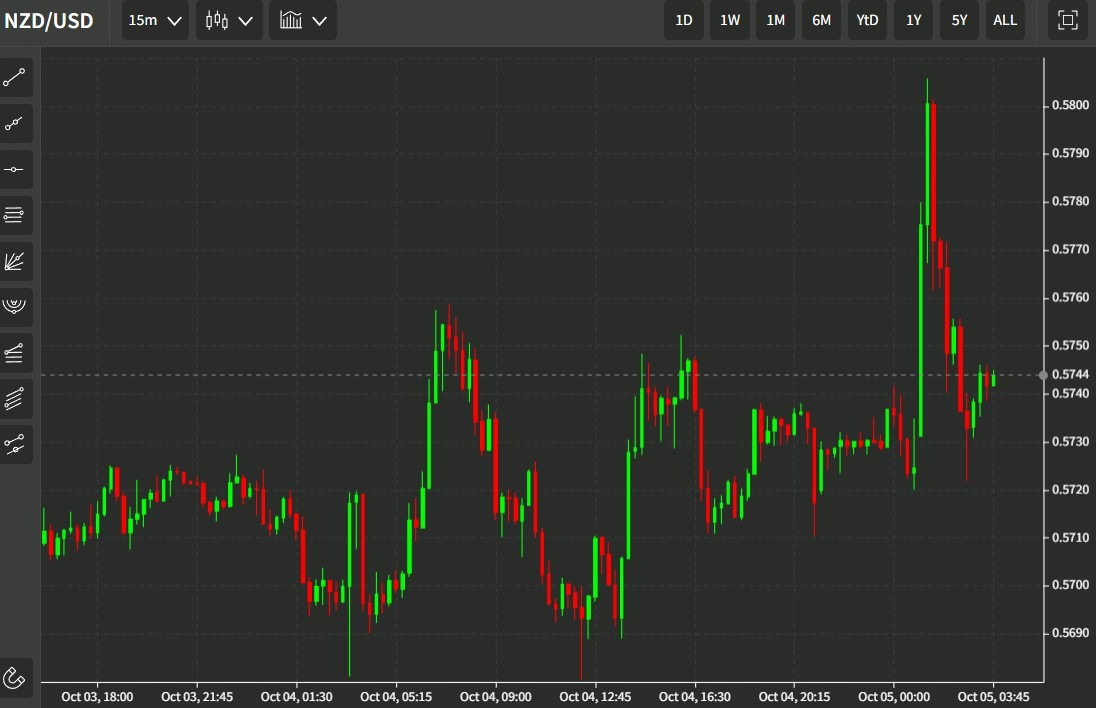Select the Gann fan tool
Image resolution: width=1096 pixels, height=708 pixels.
pyautogui.click(x=15, y=261)
